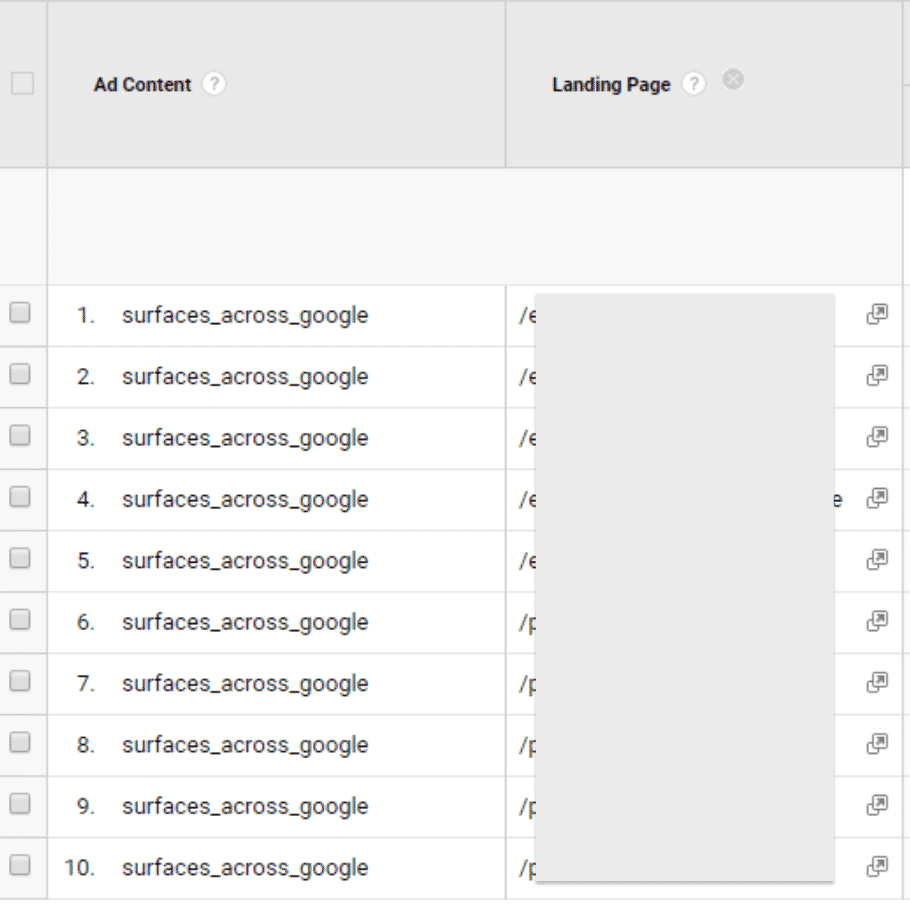Open row 2 landing page in new window

click(x=877, y=376)
